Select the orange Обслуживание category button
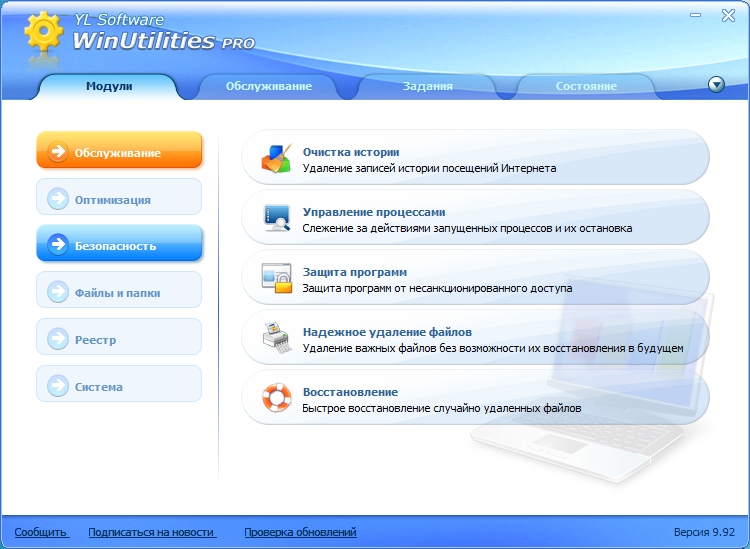 point(119,150)
